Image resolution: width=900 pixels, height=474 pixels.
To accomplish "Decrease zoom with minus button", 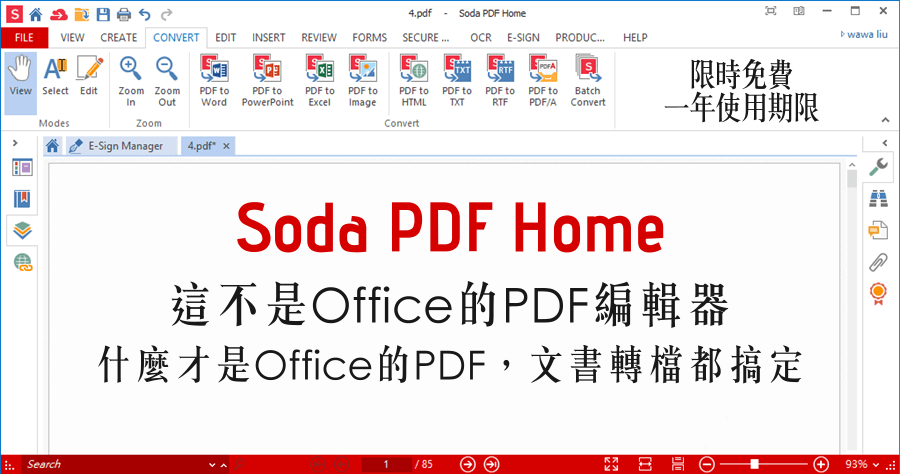I will click(707, 464).
